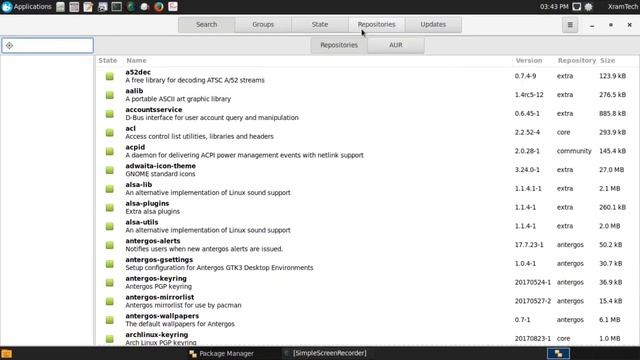Toggle the installed-state icon for aalib
Image resolution: width=640 pixels, height=360 pixels.
coord(109,95)
